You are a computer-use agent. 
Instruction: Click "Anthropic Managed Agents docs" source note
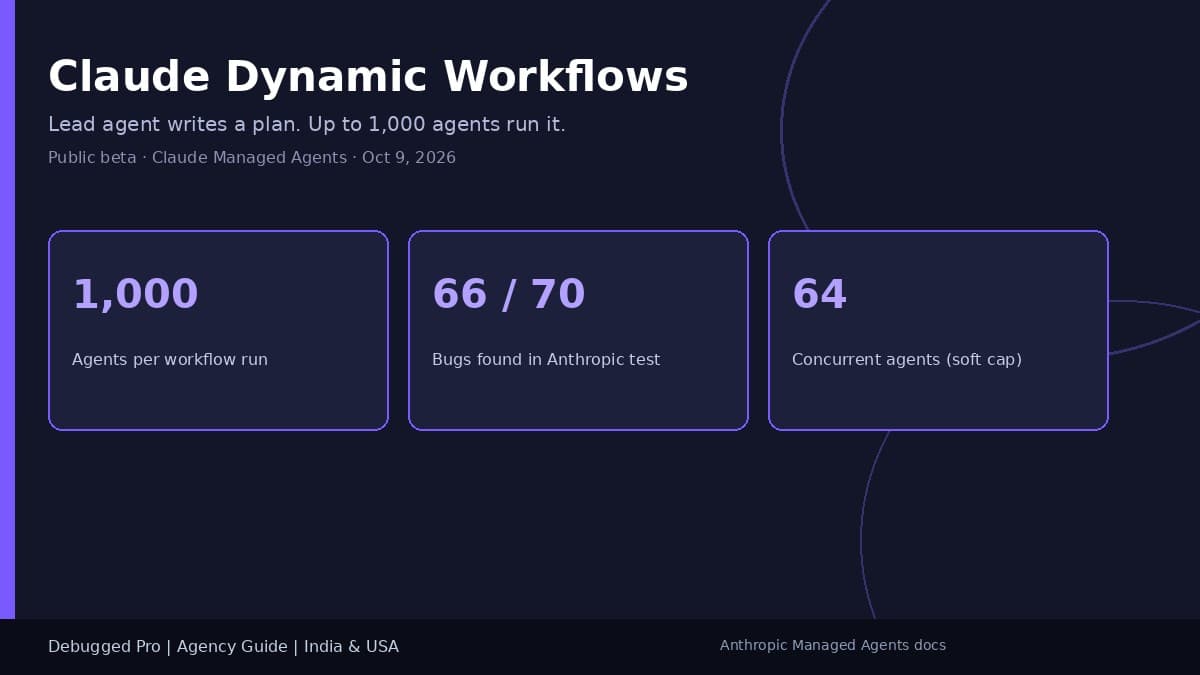point(833,645)
